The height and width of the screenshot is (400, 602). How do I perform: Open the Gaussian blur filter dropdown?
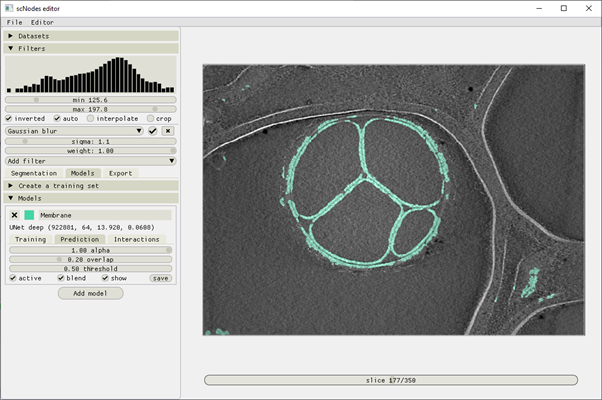(x=74, y=131)
